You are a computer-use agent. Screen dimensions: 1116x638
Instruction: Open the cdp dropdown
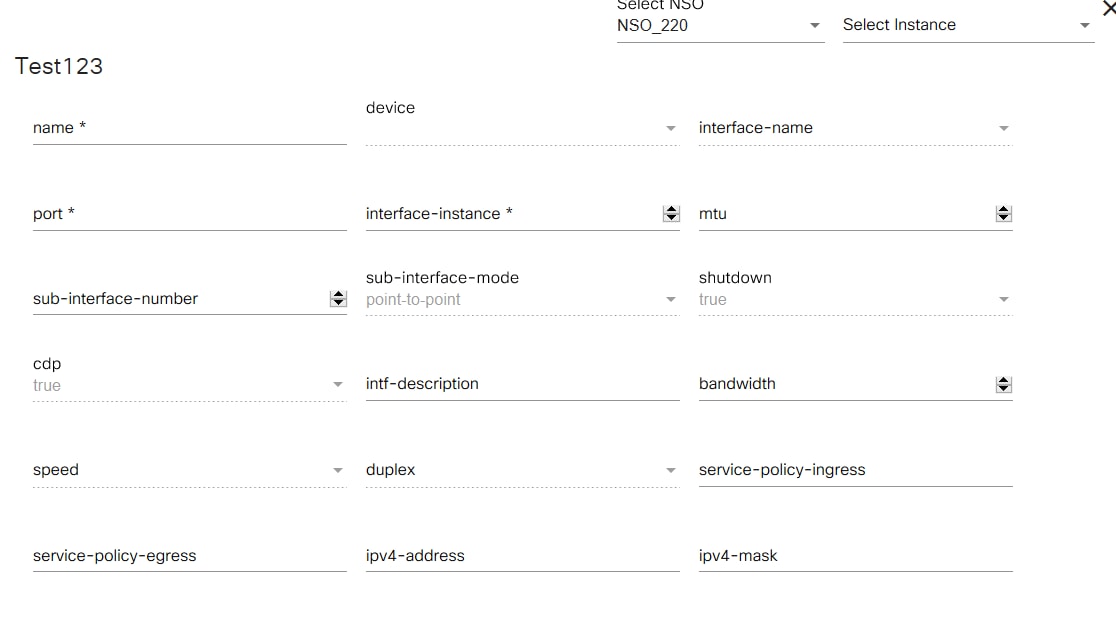[188, 385]
